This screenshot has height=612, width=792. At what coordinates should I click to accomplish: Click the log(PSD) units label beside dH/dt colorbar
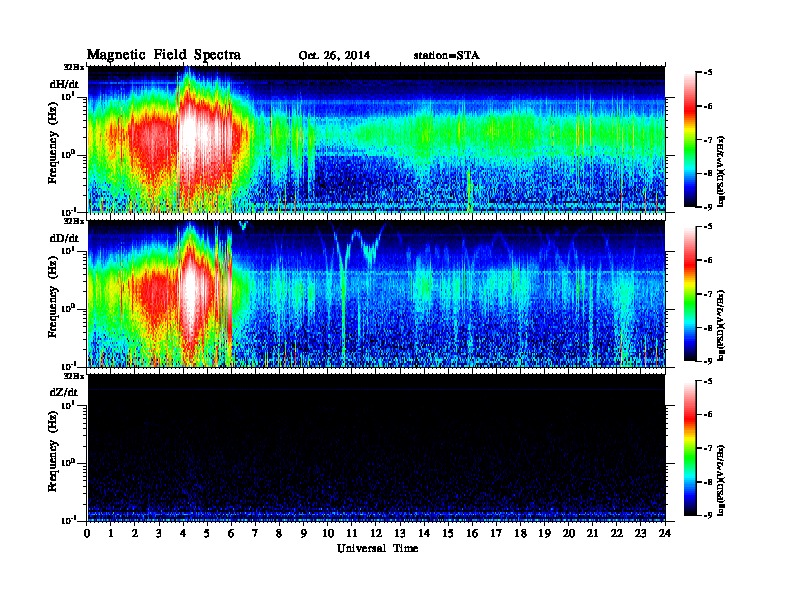point(722,172)
